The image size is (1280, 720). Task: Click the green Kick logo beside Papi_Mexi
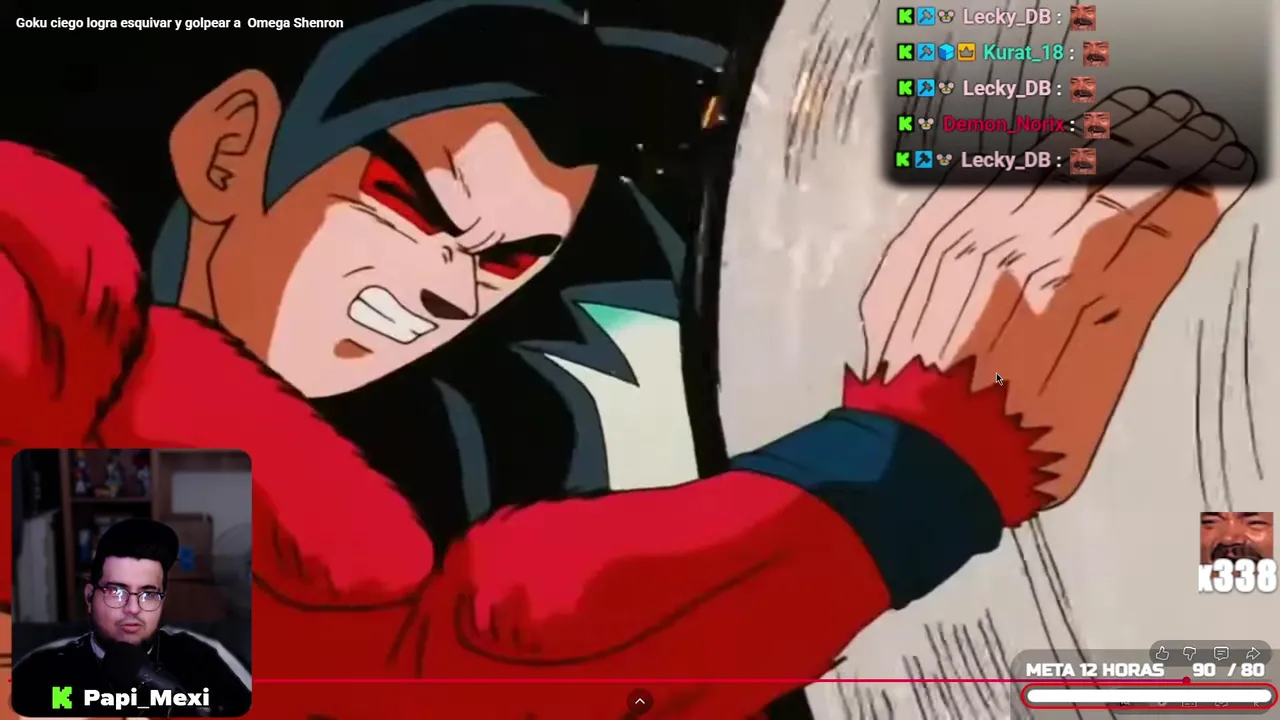[x=62, y=698]
